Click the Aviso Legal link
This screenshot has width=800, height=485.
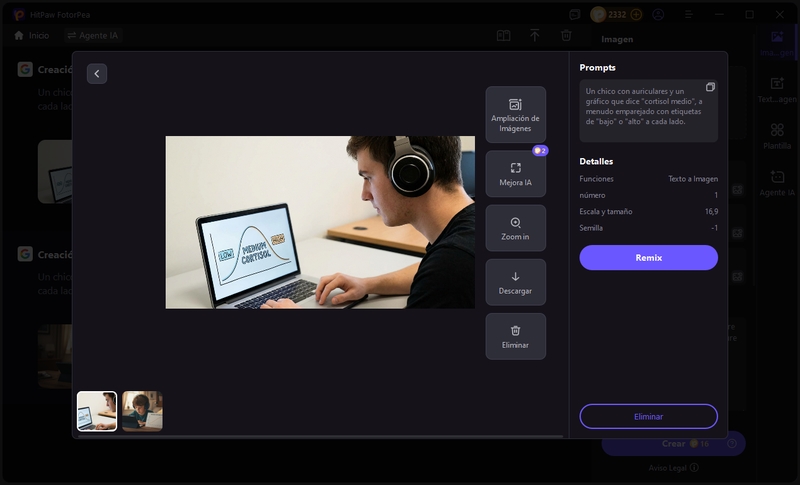[x=673, y=467]
